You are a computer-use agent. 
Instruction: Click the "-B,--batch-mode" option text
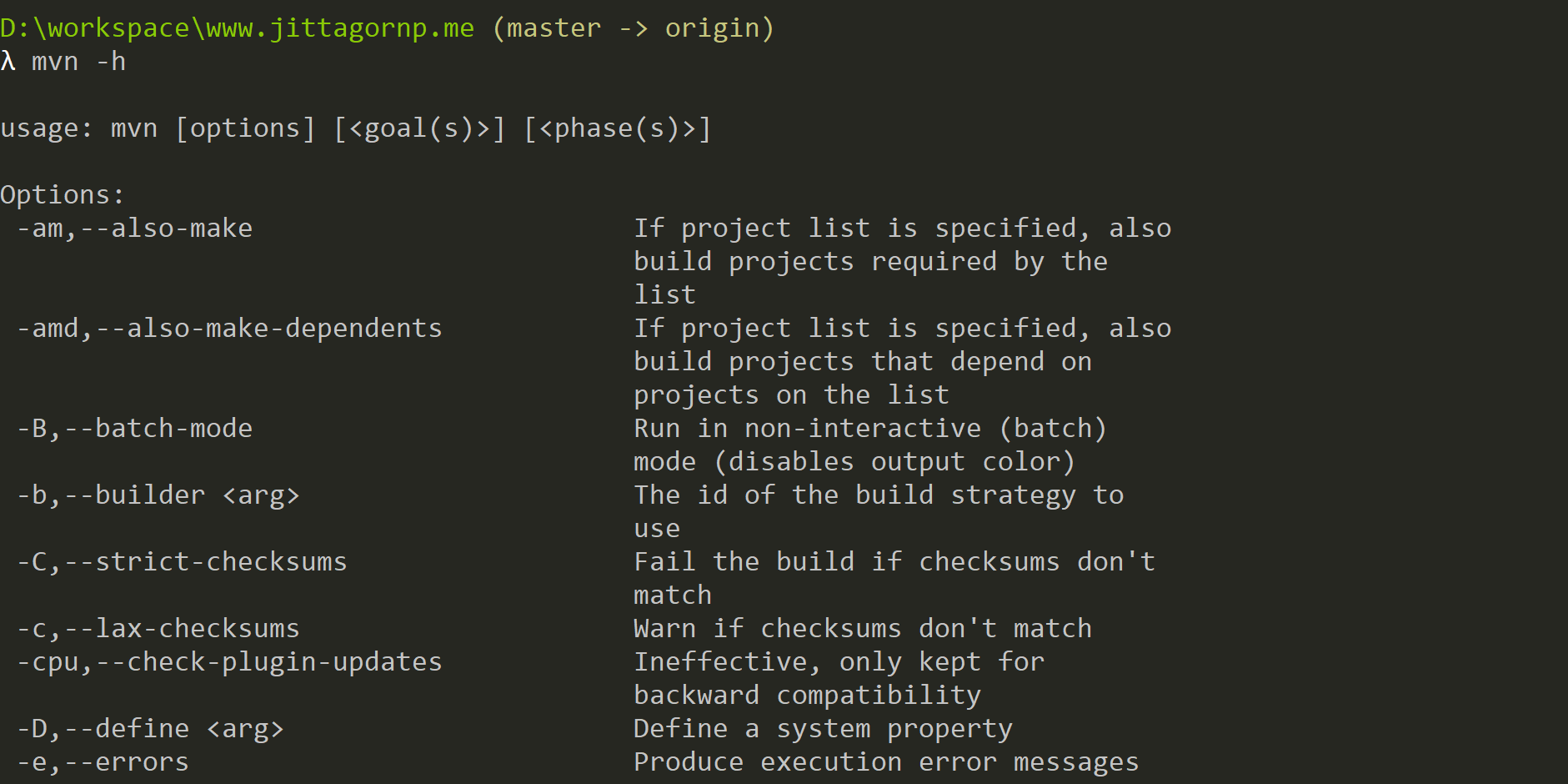[134, 429]
